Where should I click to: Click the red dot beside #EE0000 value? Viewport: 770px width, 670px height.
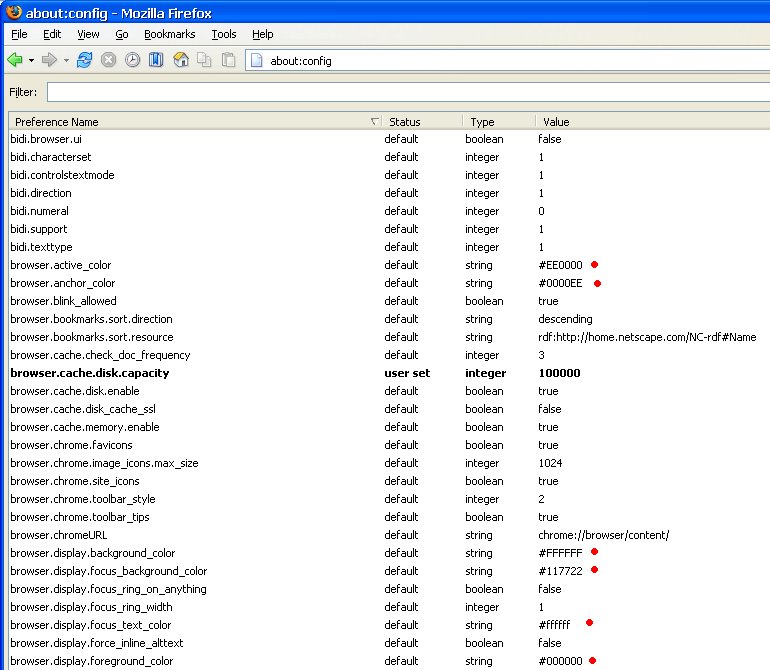pyautogui.click(x=594, y=265)
